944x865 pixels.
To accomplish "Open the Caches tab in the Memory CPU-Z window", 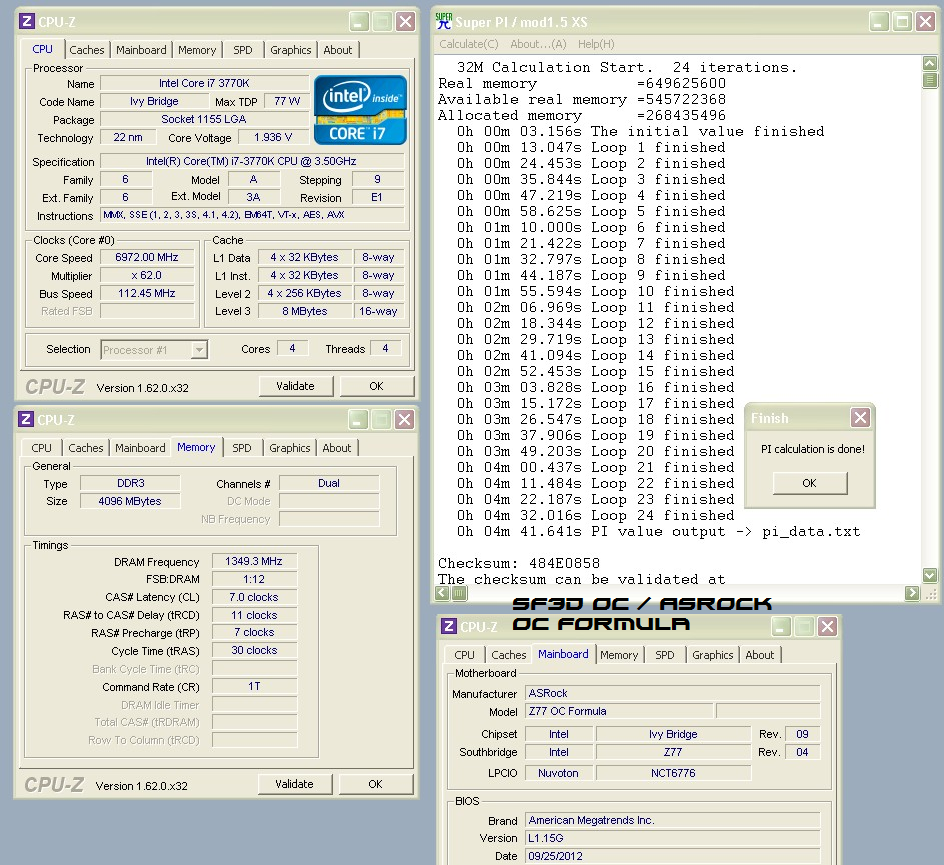I will [85, 448].
